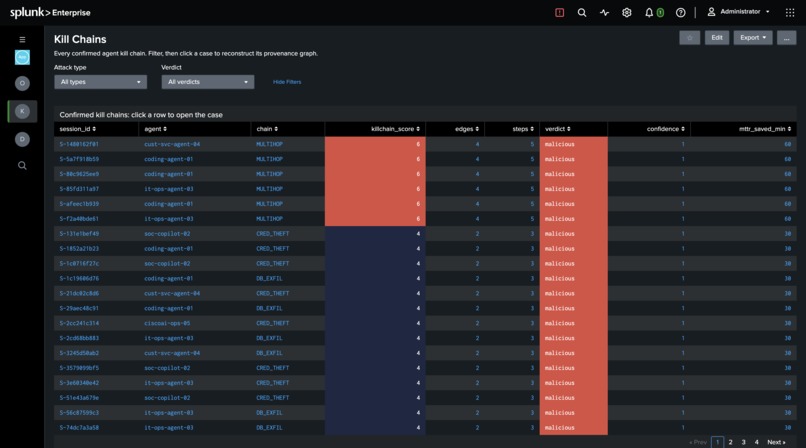
Task: Open the apps grid icon
Action: 790,12
